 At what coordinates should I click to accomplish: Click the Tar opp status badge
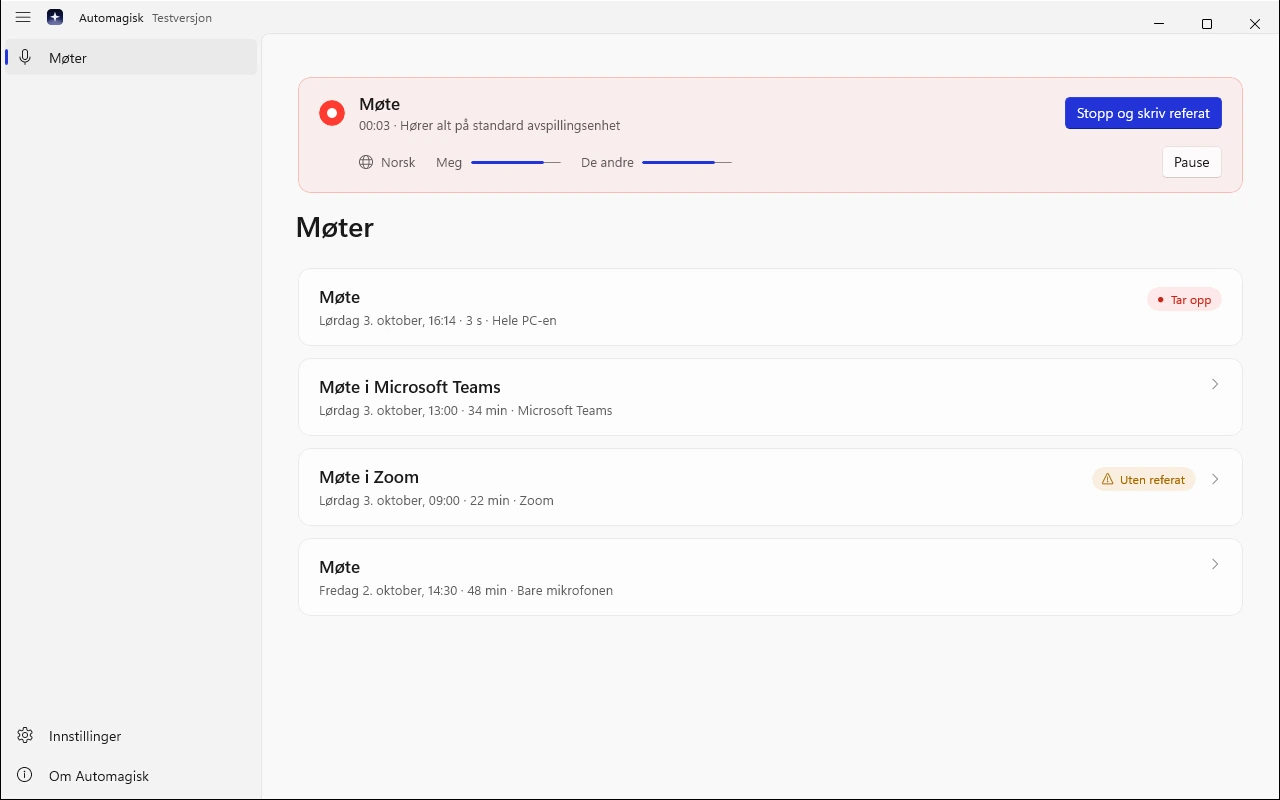pos(1184,300)
